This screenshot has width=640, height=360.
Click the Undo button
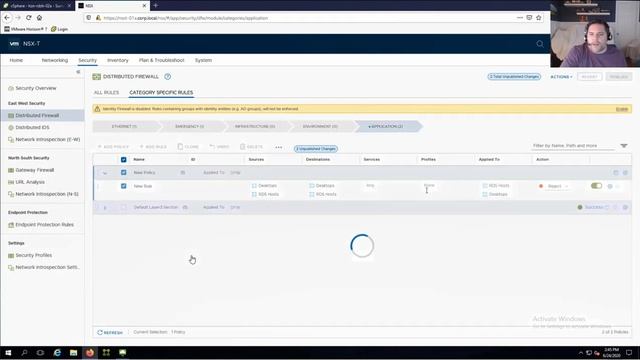point(219,147)
